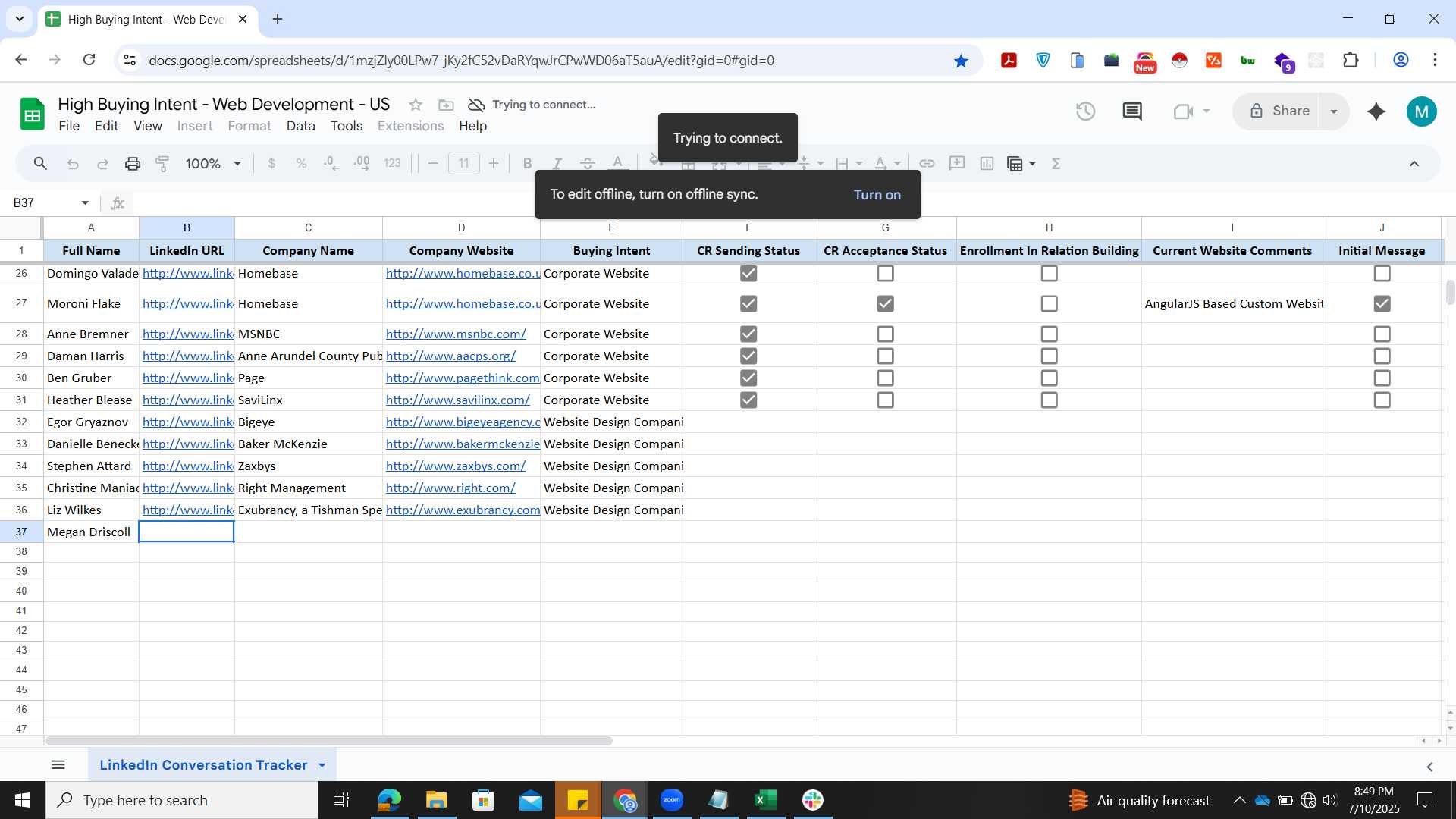The height and width of the screenshot is (819, 1456).
Task: Check Enrollment checkbox for Daman Harris
Action: [1049, 356]
